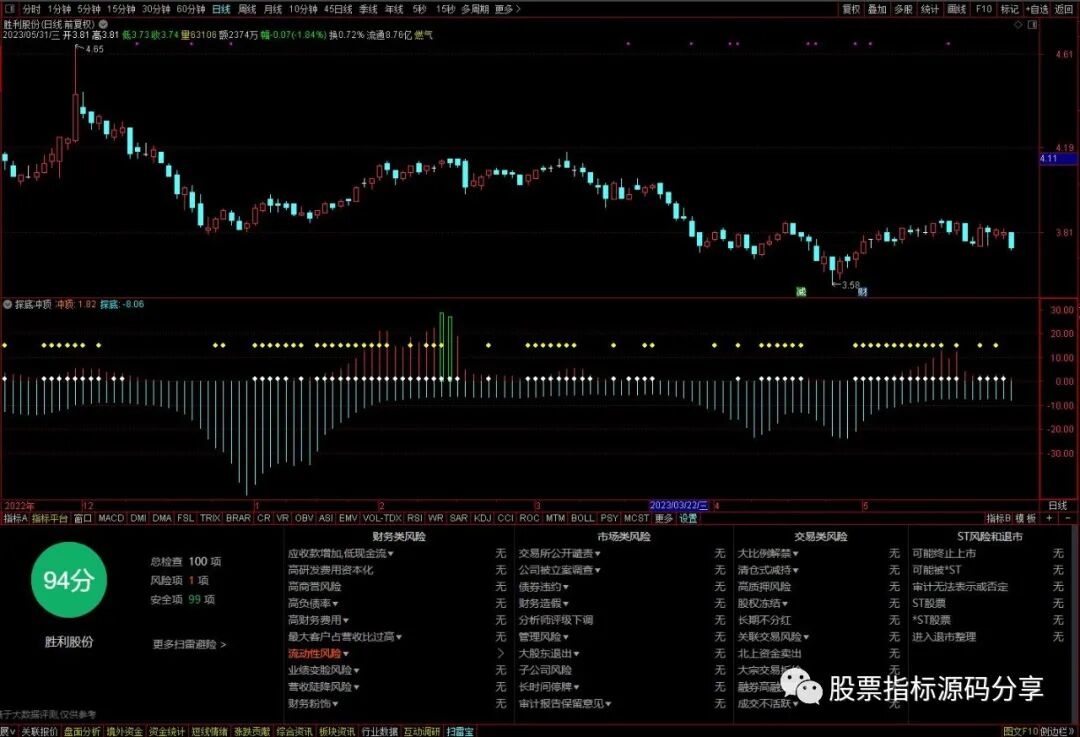Select the 日线 daily period
The width and height of the screenshot is (1080, 737).
(221, 9)
